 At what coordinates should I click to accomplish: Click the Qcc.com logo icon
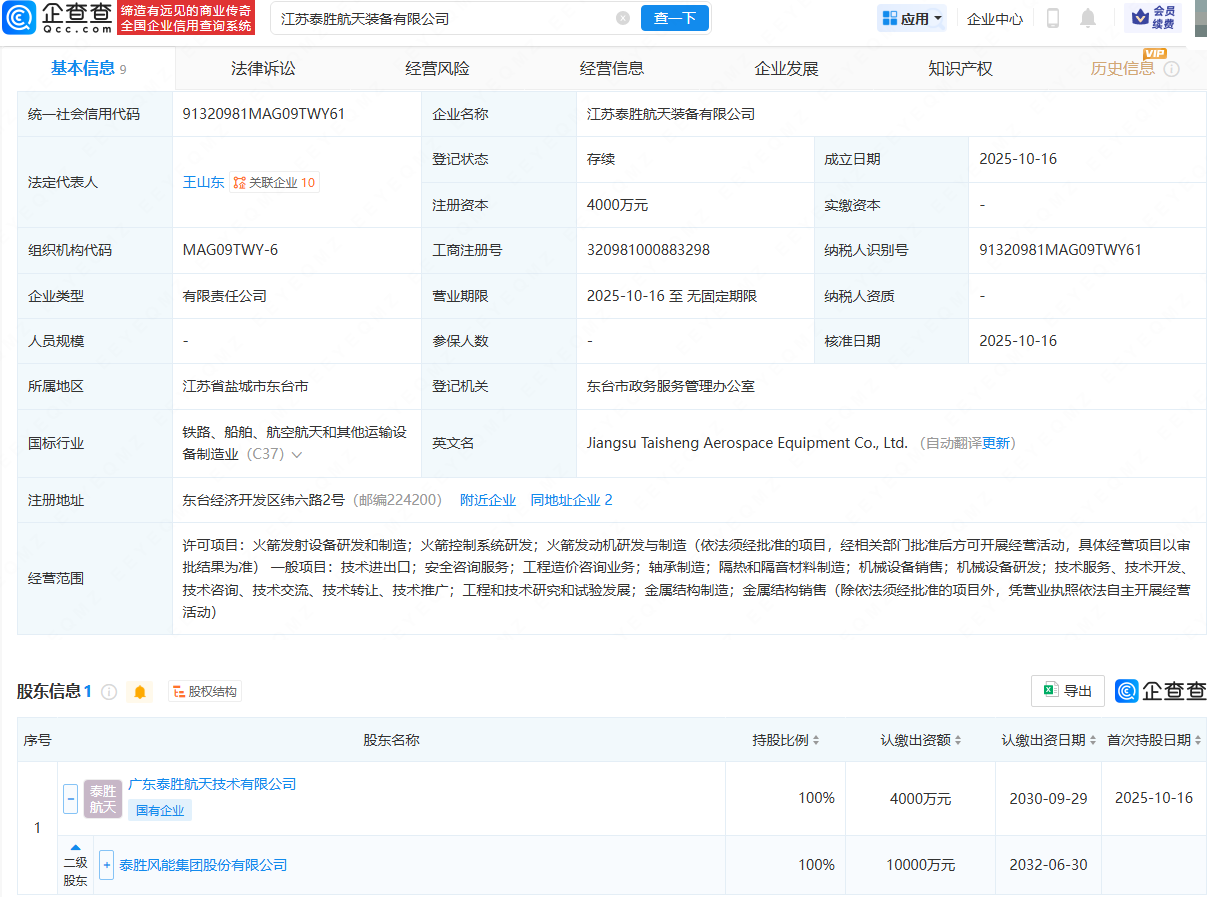pyautogui.click(x=20, y=18)
